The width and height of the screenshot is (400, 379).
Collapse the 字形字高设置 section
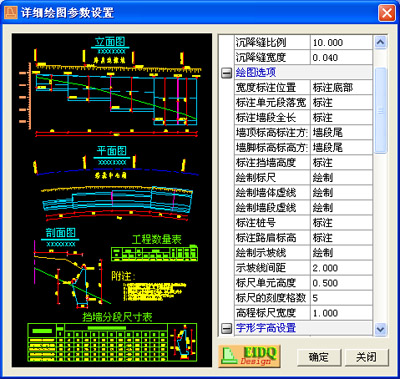tap(226, 328)
